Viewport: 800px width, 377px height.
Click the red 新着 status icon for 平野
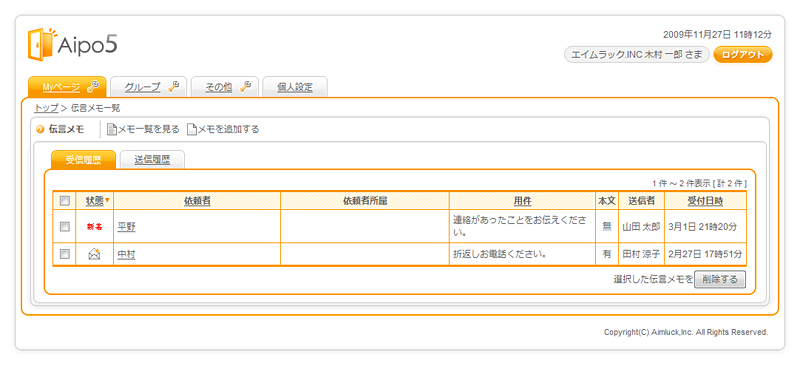pyautogui.click(x=94, y=227)
